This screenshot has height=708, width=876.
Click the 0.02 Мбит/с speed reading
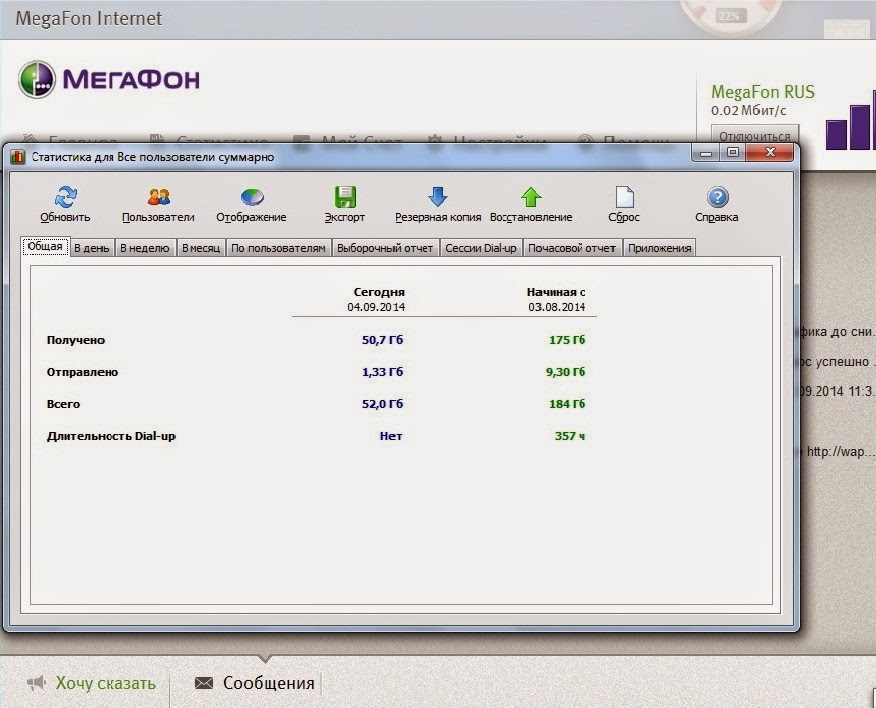coord(749,111)
